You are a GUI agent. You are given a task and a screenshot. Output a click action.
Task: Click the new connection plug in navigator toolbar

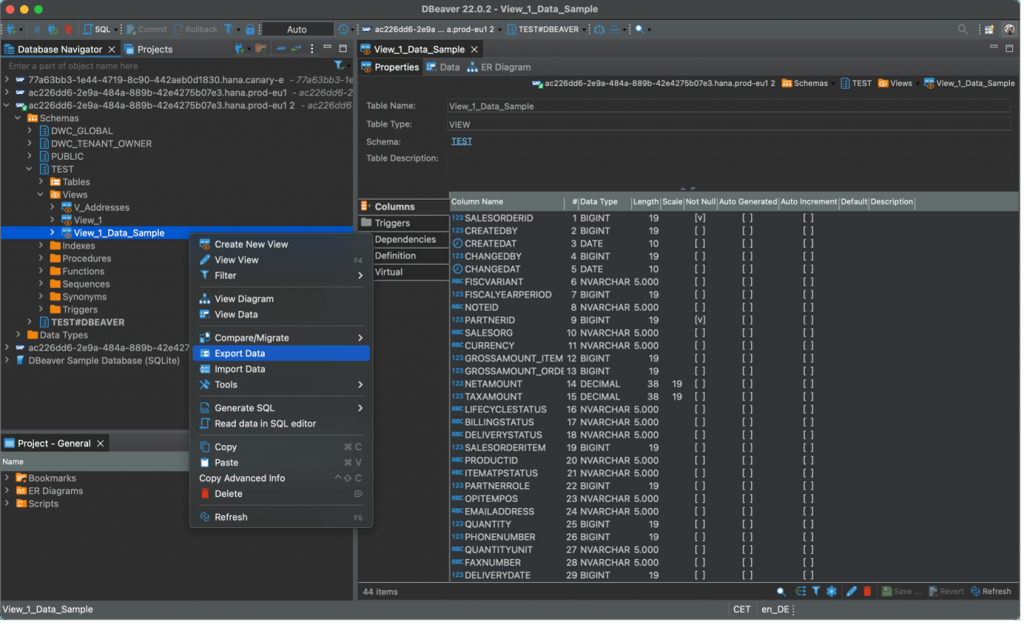[240, 49]
